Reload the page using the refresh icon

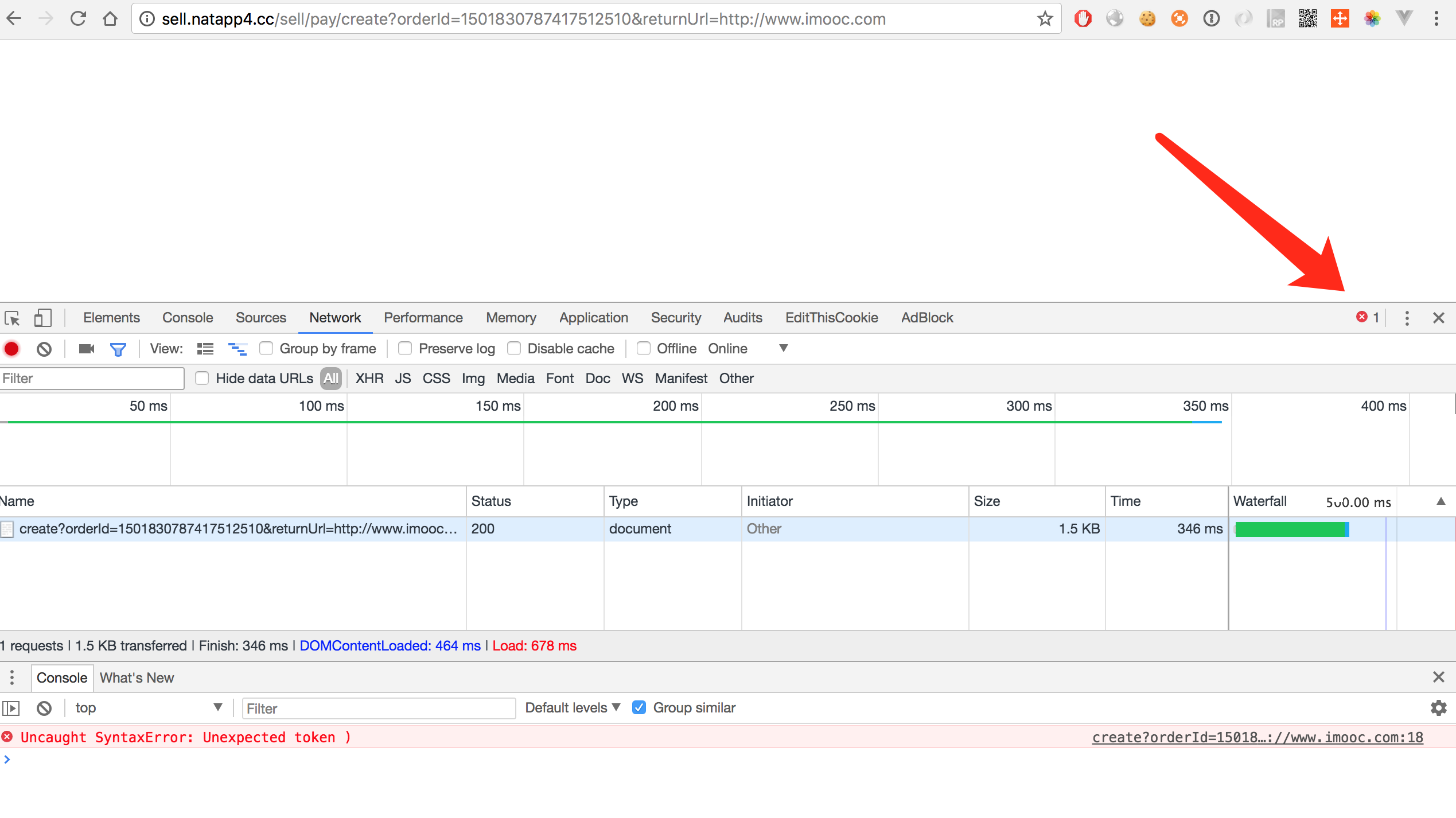79,19
